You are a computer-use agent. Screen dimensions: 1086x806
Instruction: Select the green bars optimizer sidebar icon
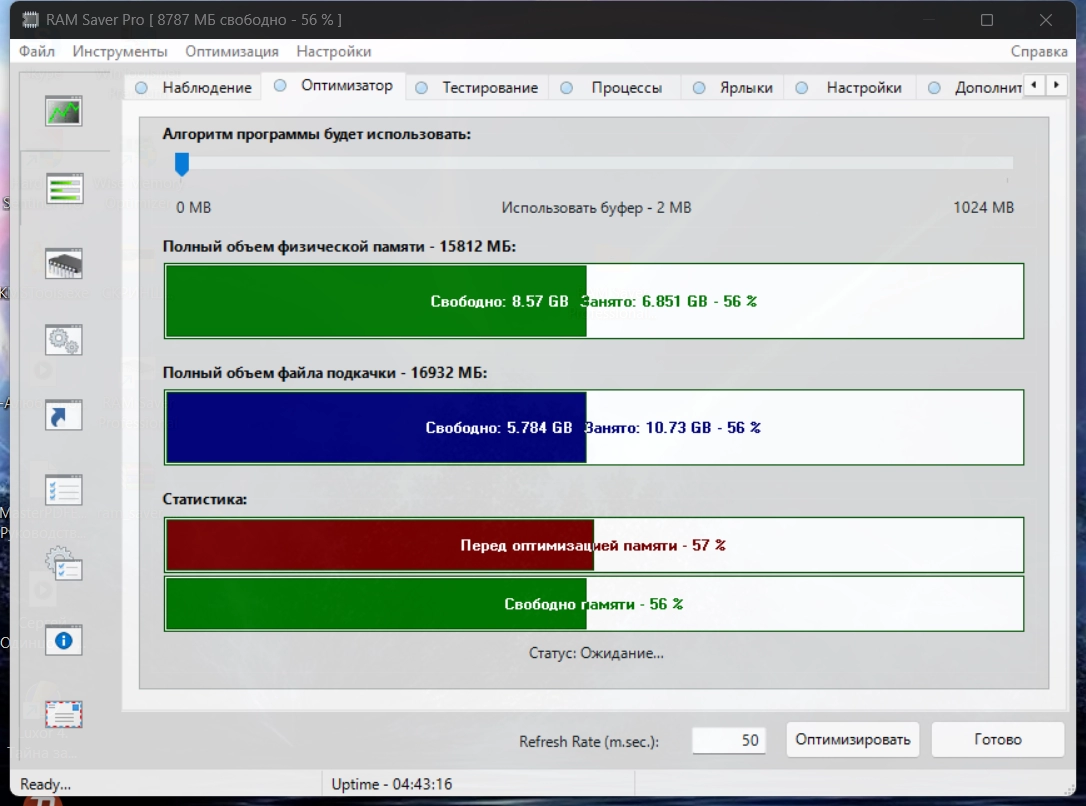pyautogui.click(x=64, y=188)
